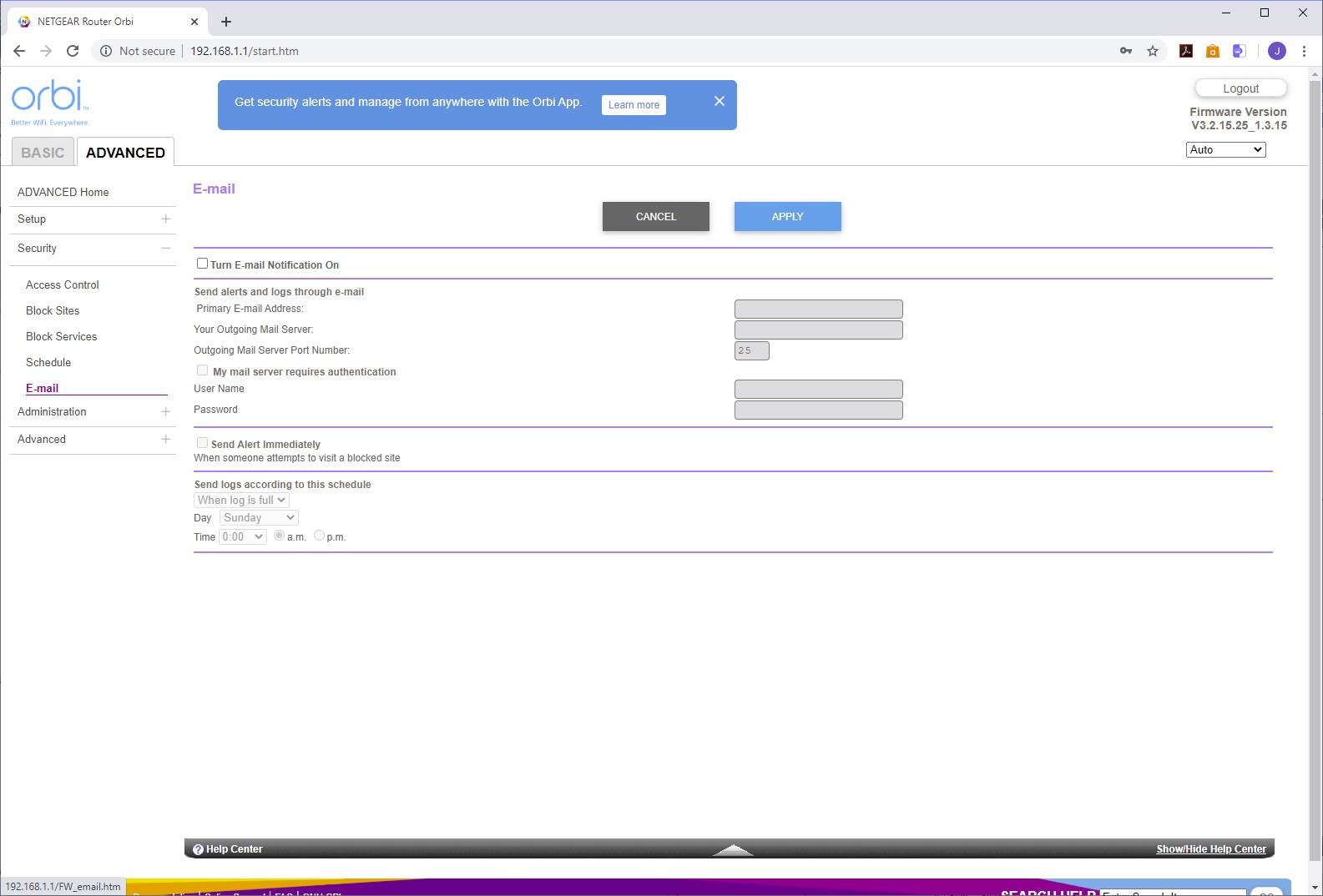Click Show/Hide Help Center link

pyautogui.click(x=1211, y=849)
